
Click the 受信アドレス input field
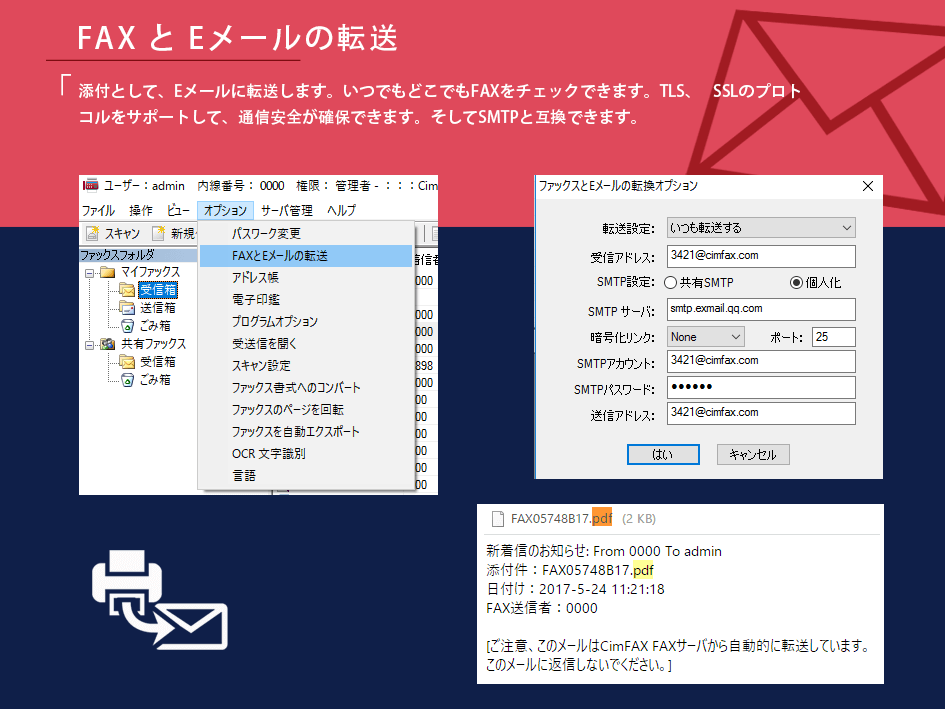click(x=761, y=256)
